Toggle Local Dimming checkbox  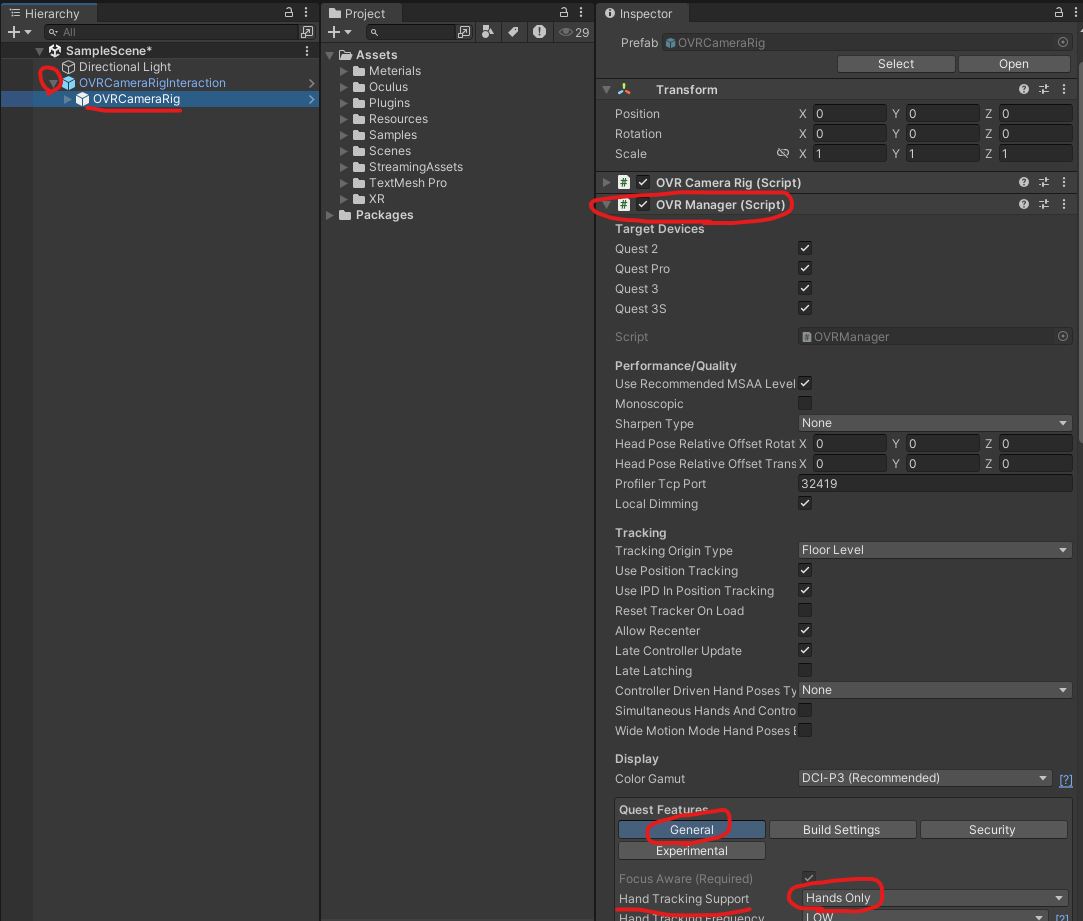(x=805, y=503)
